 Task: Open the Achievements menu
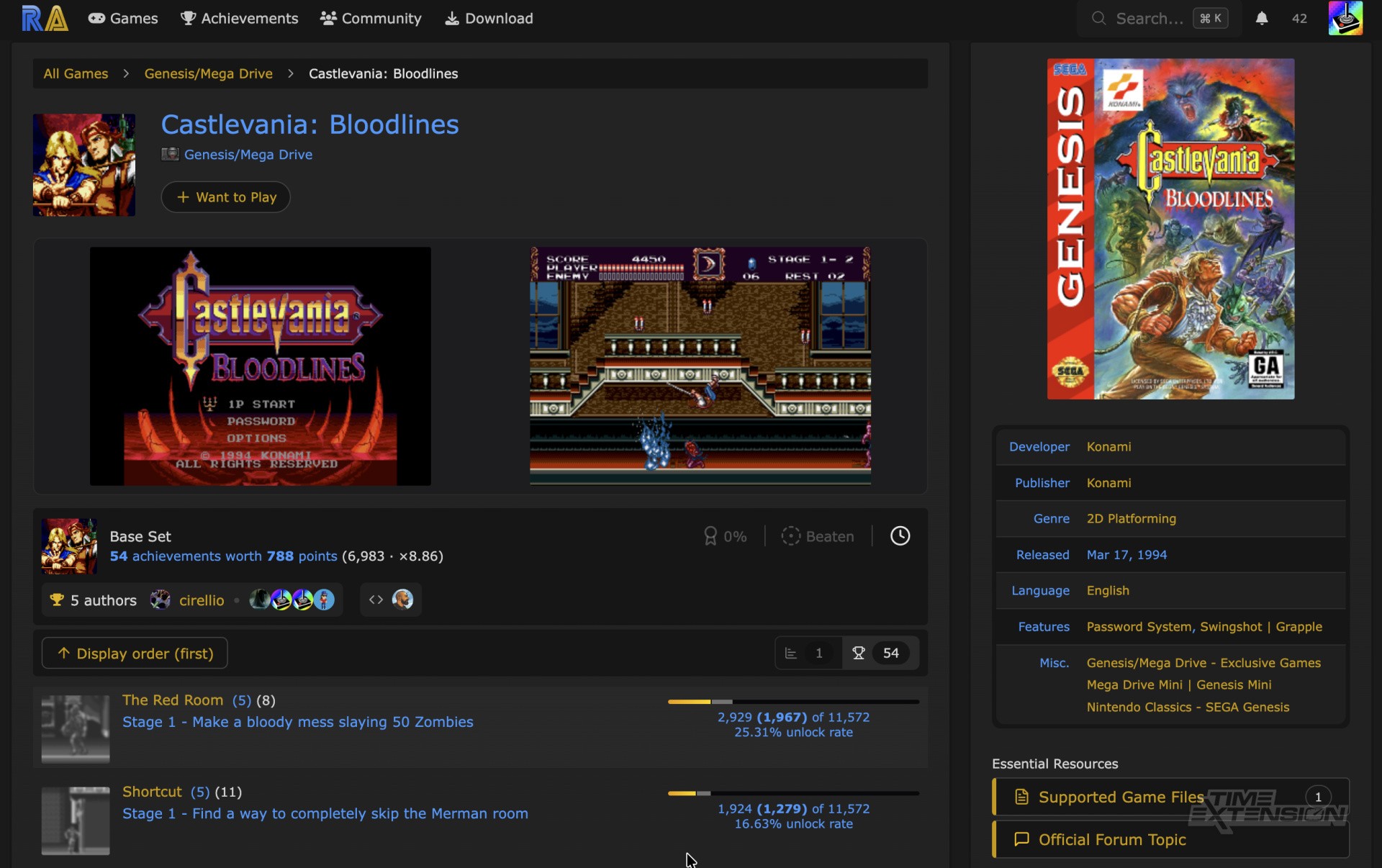click(239, 19)
